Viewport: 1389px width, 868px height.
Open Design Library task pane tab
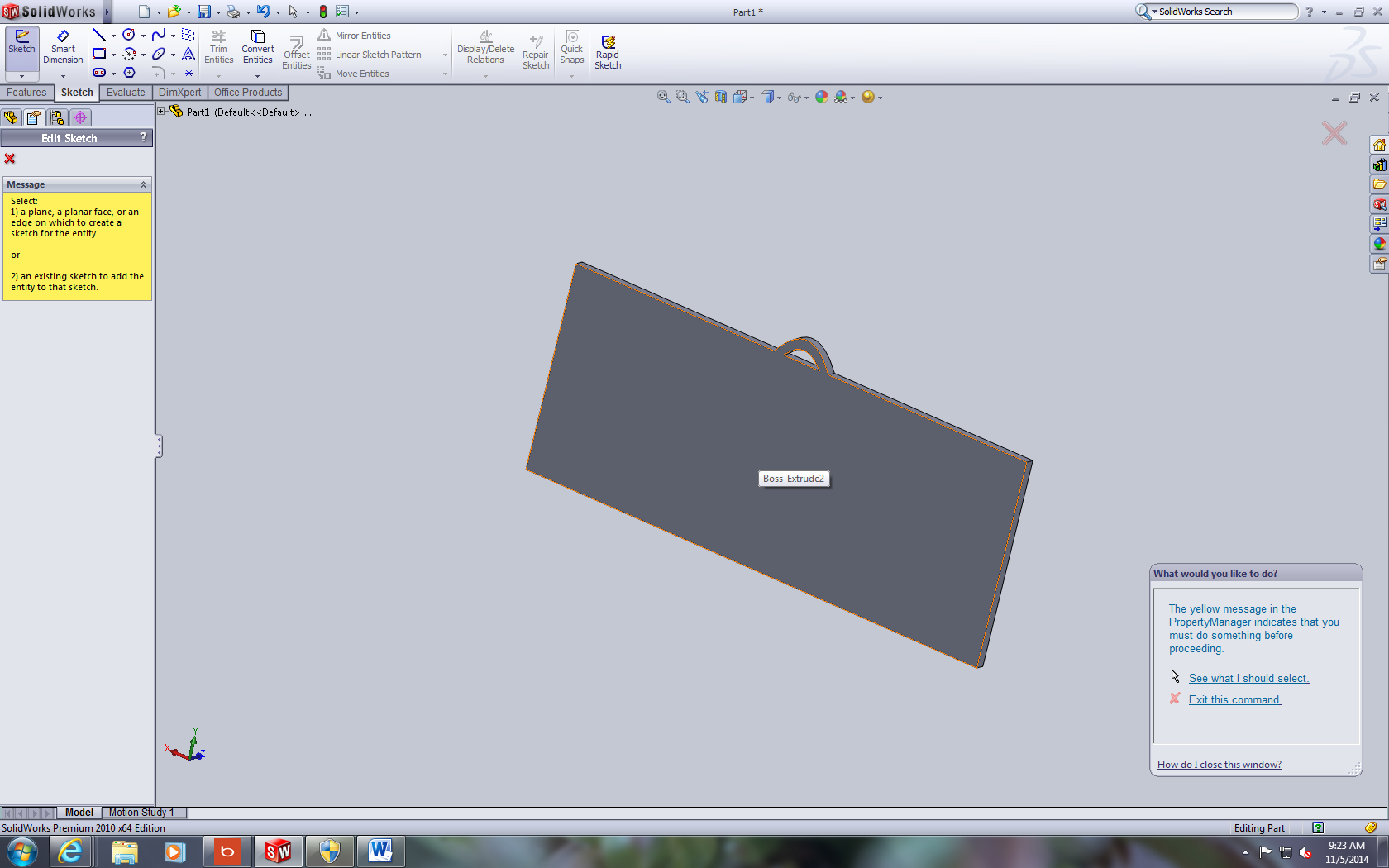click(x=1379, y=165)
